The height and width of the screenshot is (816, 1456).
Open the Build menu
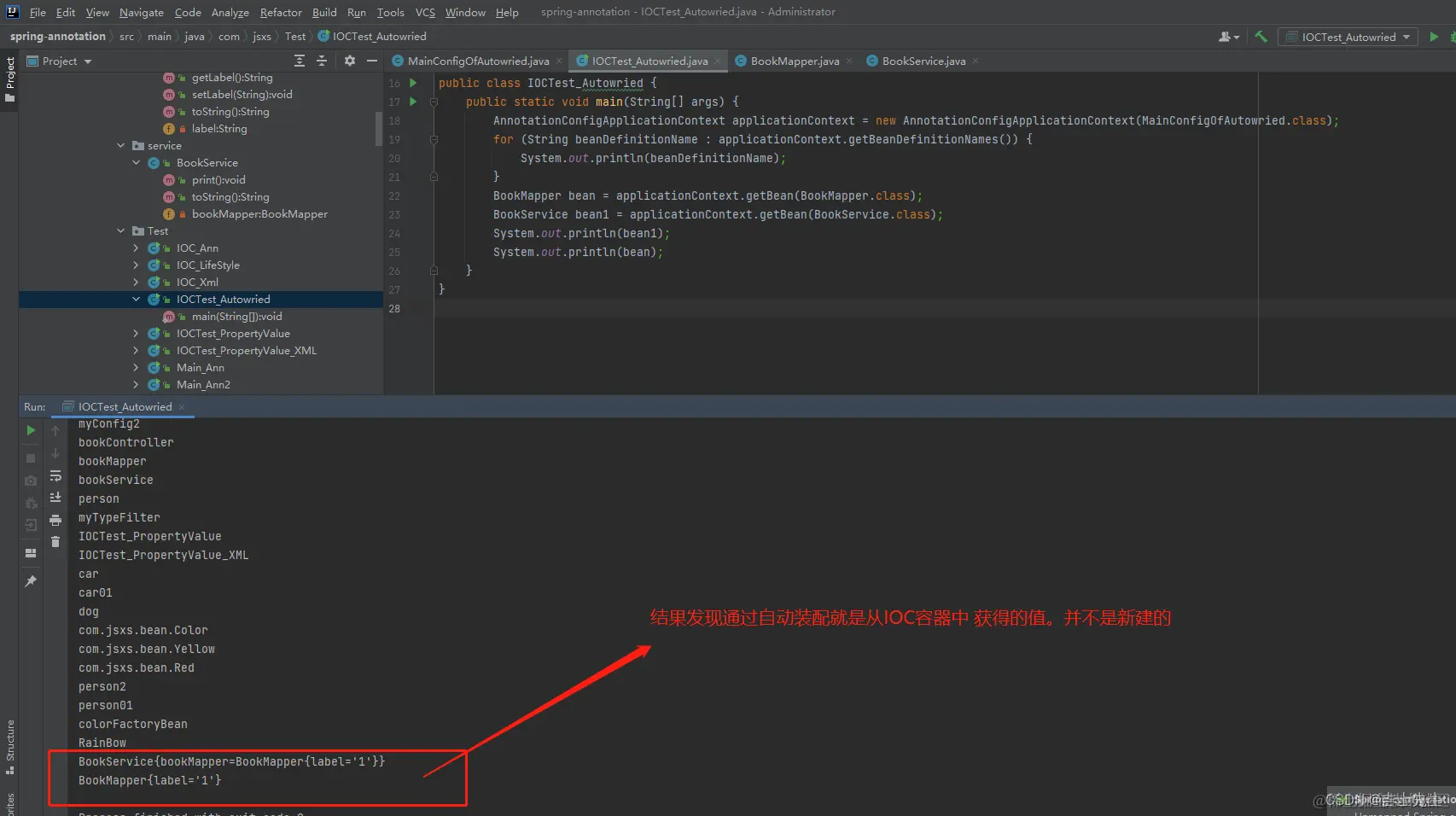(x=324, y=12)
